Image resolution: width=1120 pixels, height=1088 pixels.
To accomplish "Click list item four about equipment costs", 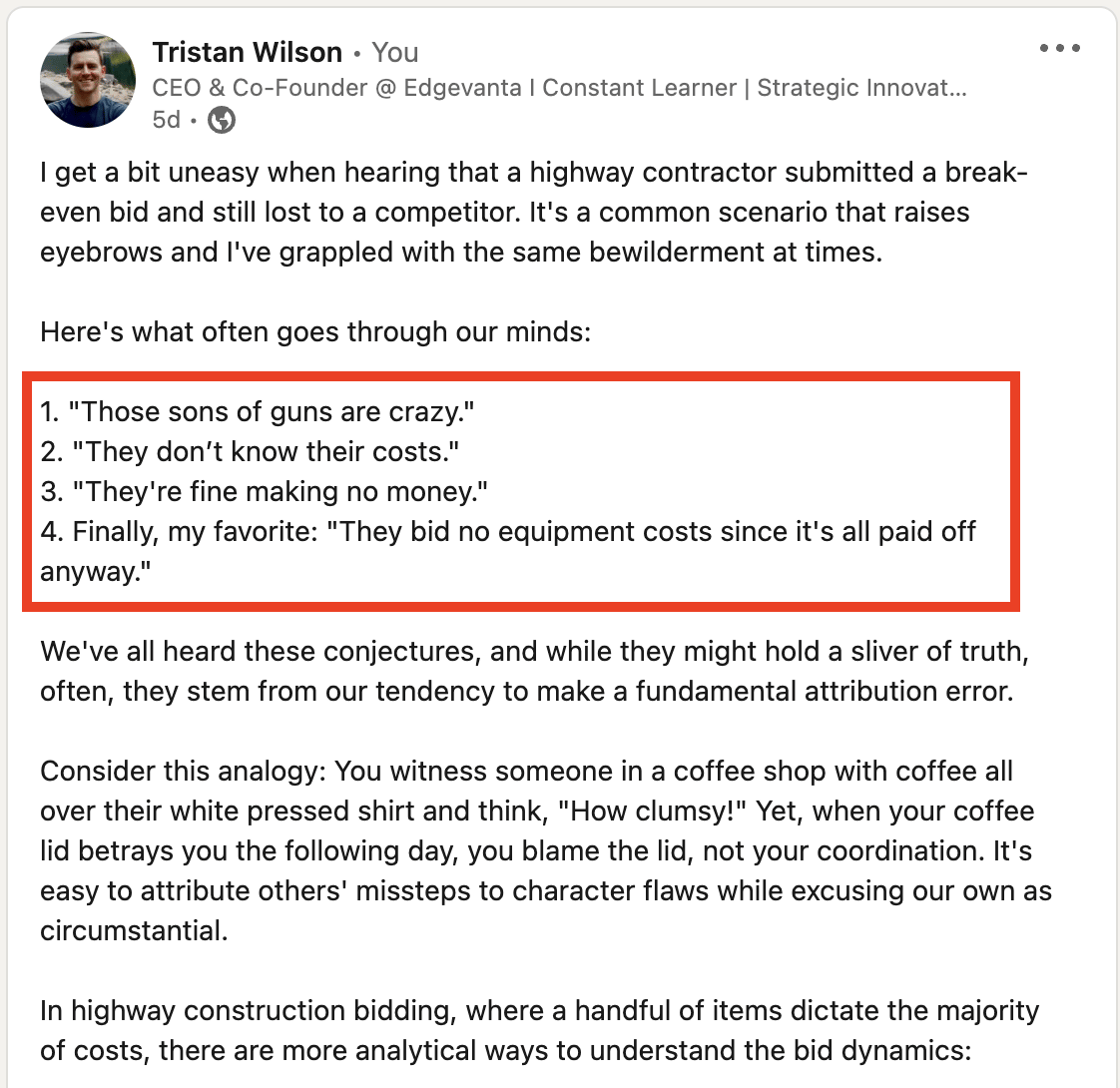I will pos(508,531).
